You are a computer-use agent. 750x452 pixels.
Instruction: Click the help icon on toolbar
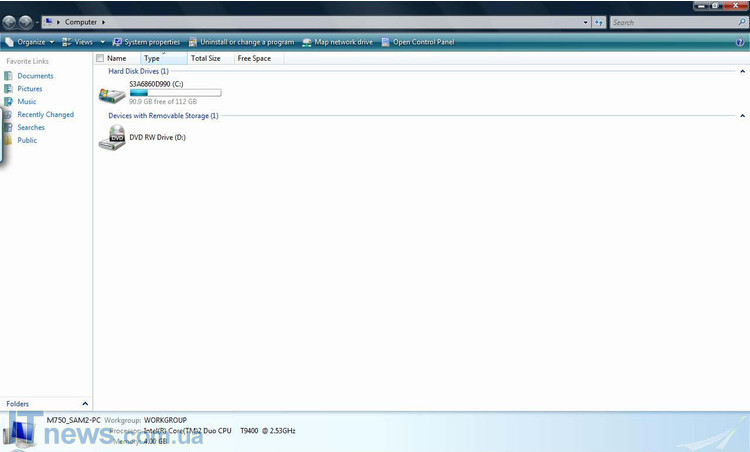742,42
